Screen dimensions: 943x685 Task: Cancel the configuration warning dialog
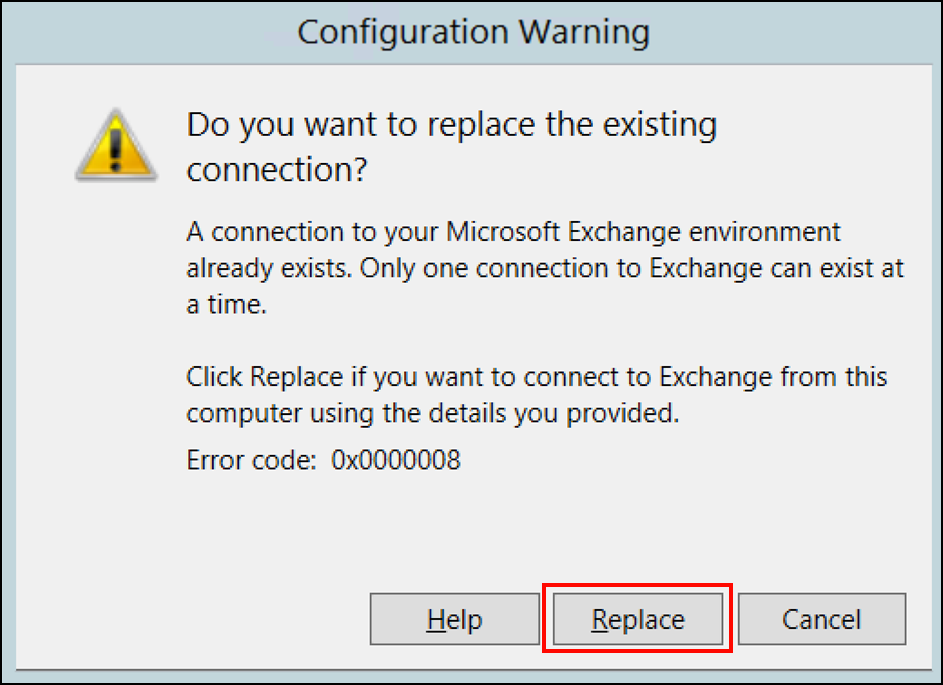click(822, 619)
